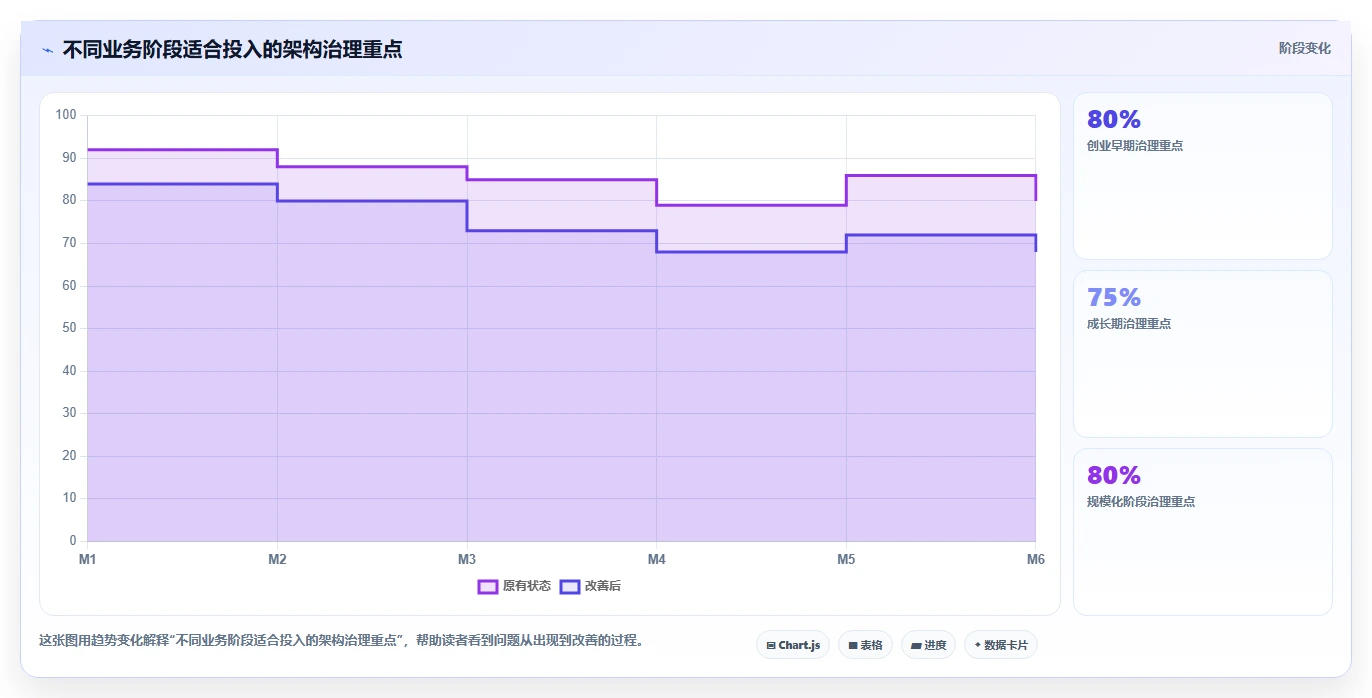The image size is (1372, 698).
Task: Click the M1 x-axis label
Action: (88, 559)
